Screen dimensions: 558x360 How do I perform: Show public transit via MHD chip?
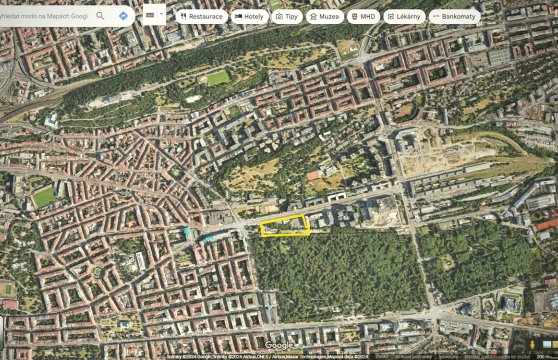[363, 16]
